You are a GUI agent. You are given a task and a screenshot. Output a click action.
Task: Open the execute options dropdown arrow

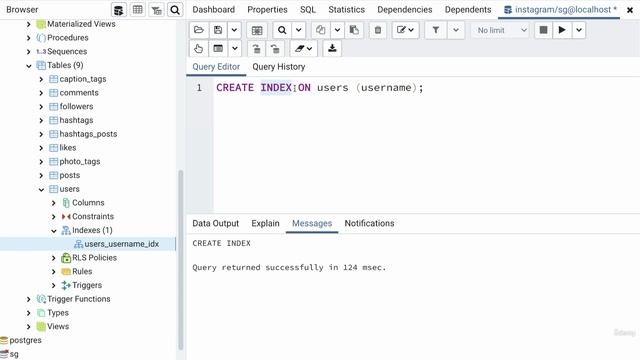tap(579, 30)
